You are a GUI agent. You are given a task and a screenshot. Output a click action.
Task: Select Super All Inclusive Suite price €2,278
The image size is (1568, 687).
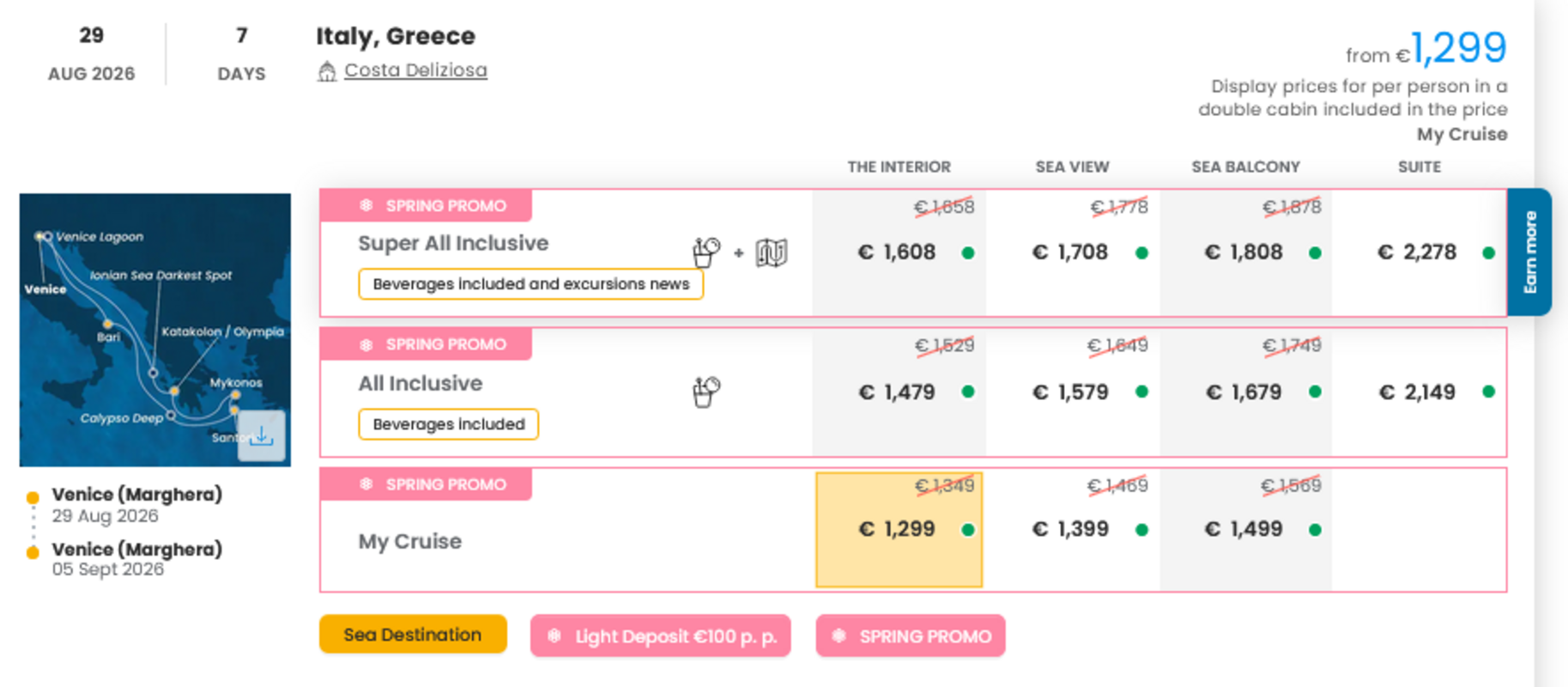click(1418, 252)
